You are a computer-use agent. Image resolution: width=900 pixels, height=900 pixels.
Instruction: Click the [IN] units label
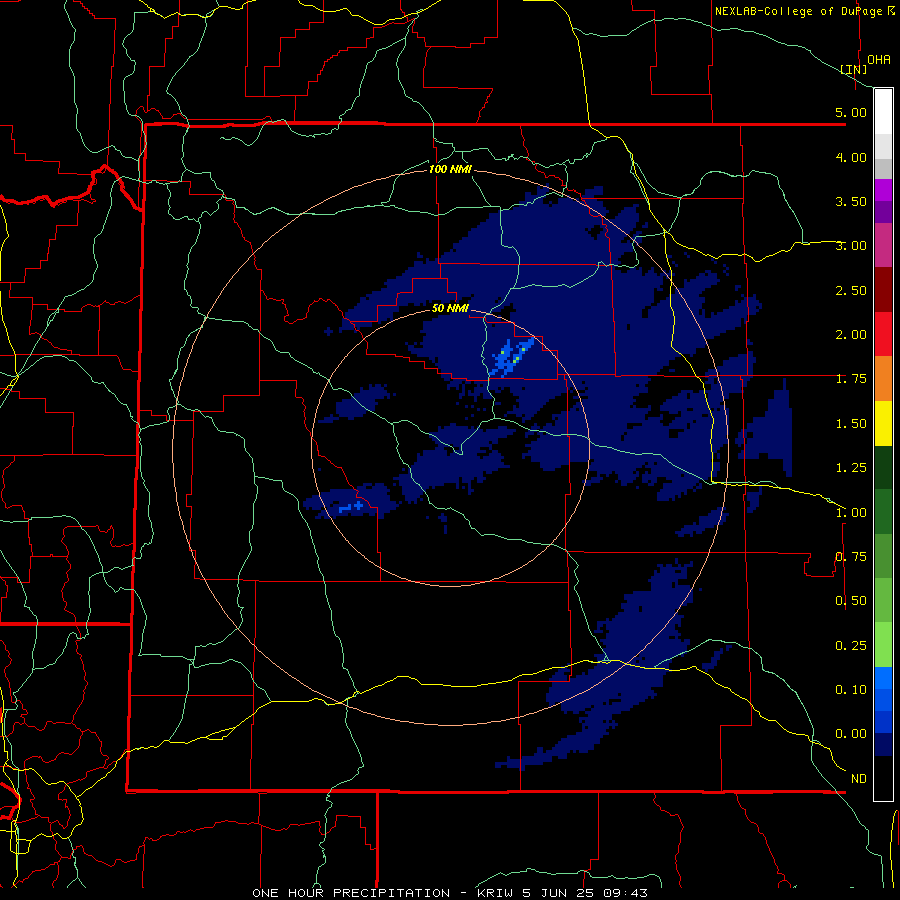(854, 69)
